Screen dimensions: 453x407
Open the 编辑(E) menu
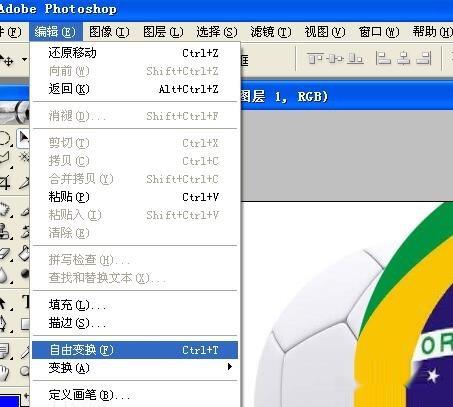pos(55,32)
